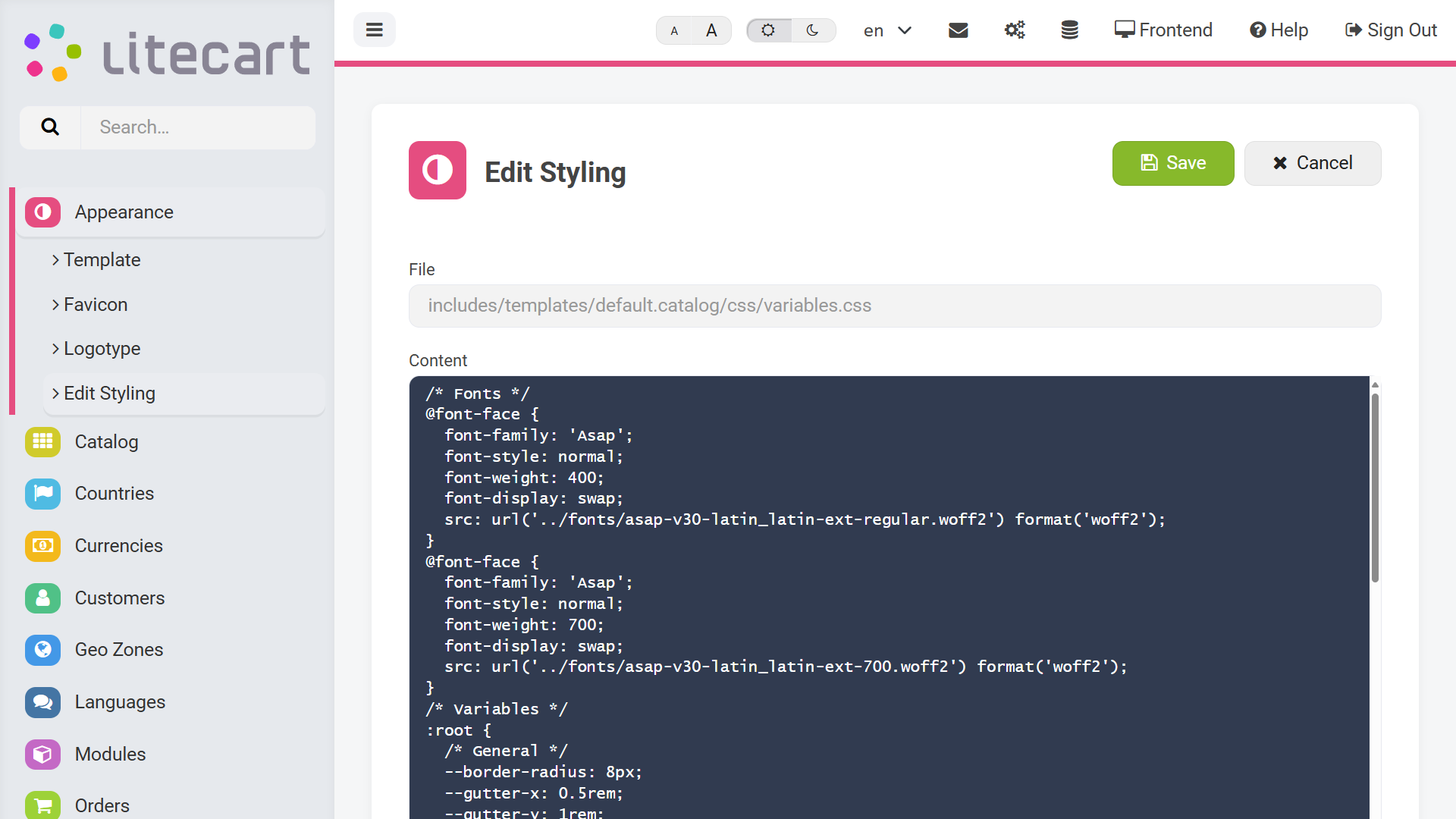Open the Customers menu item
Viewport: 1456px width, 819px height.
click(171, 598)
